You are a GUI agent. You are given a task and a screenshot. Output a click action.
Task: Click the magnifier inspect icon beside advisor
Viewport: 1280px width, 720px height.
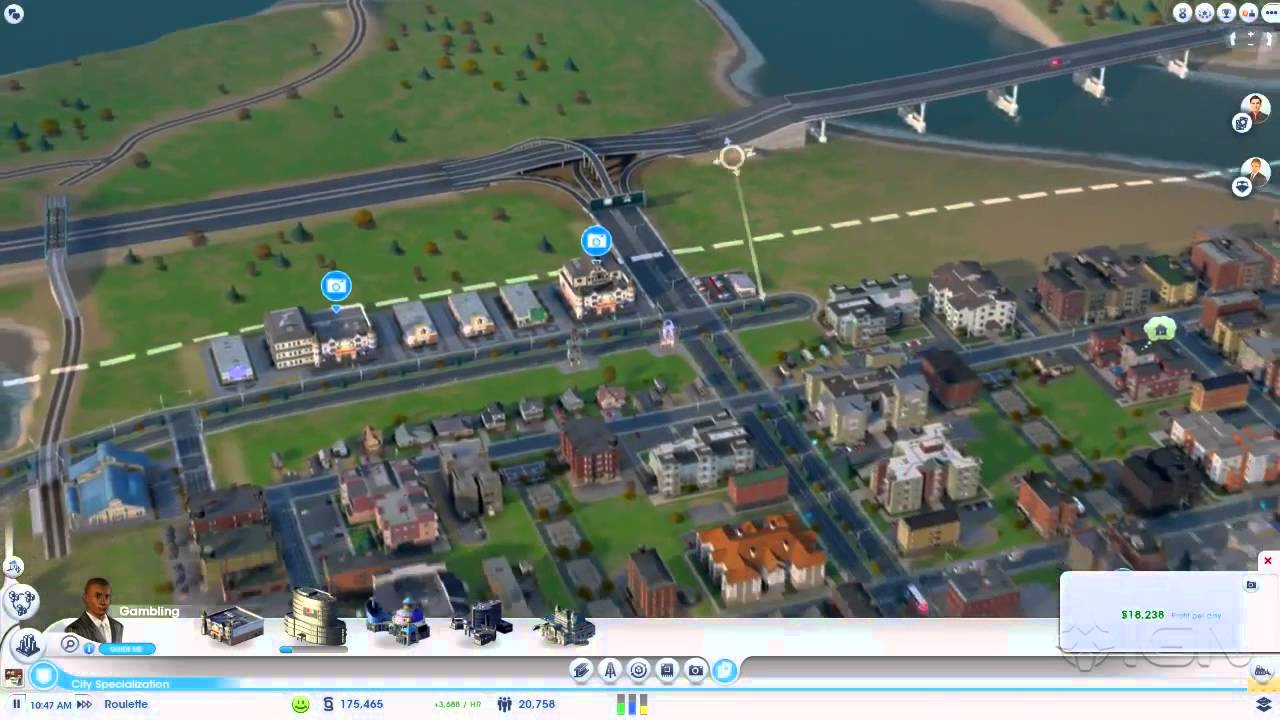[x=69, y=643]
